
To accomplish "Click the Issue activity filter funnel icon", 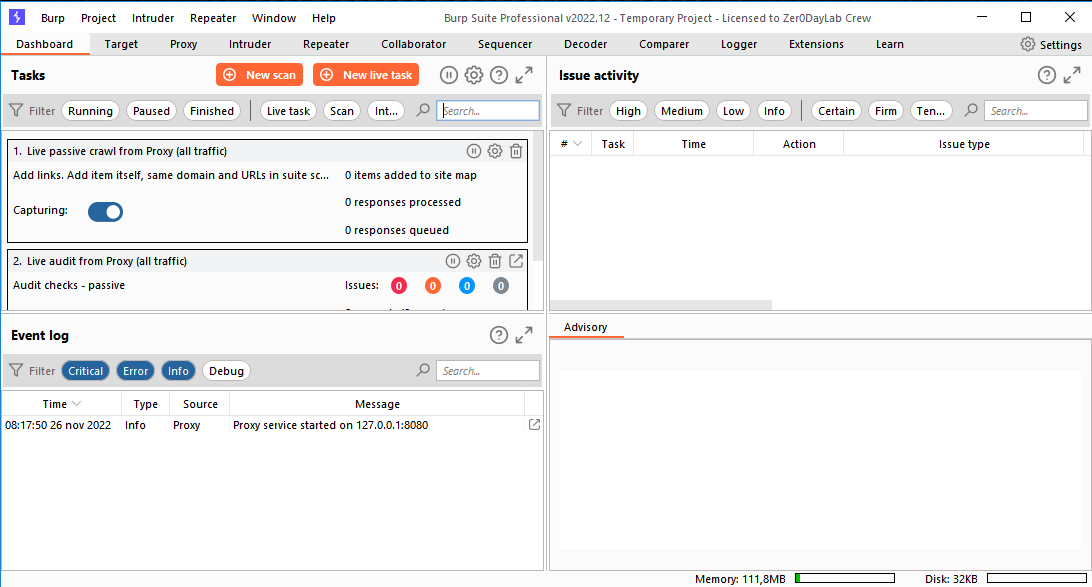I will 564,111.
